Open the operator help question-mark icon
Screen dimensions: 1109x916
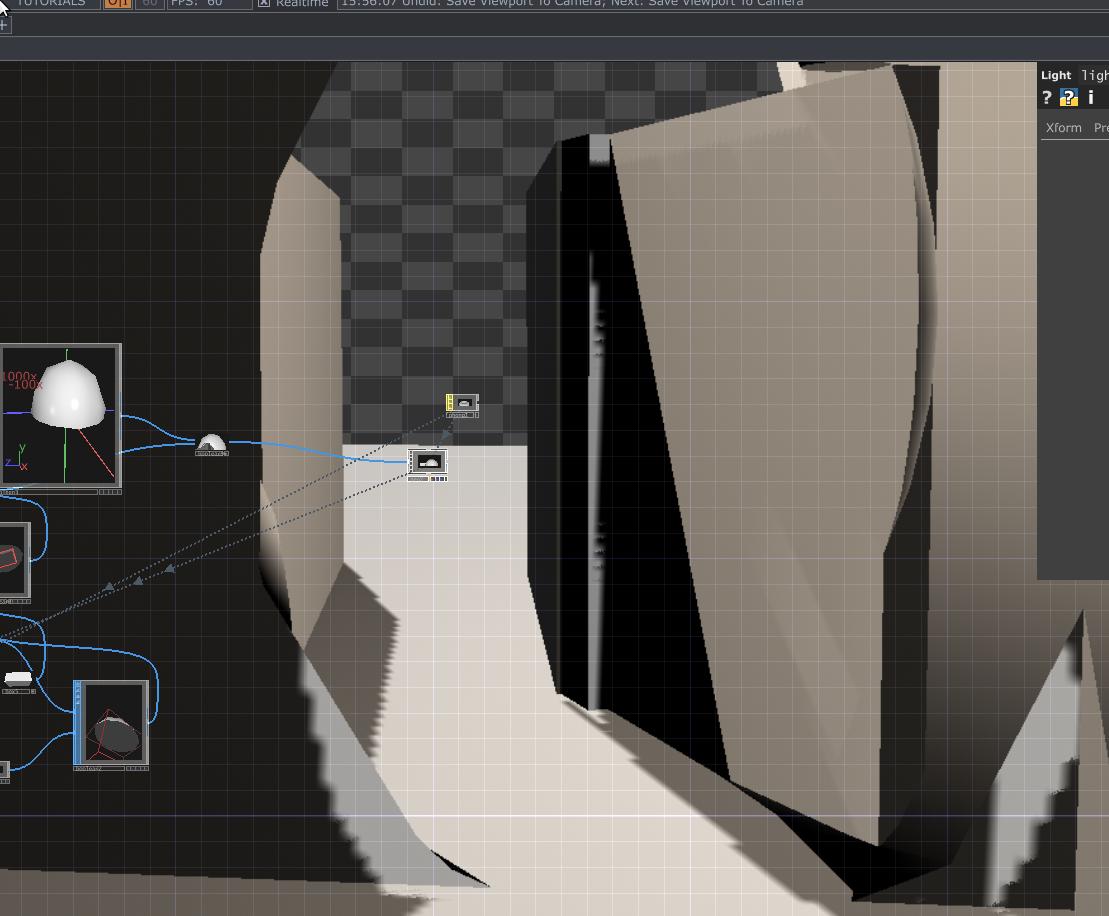point(1047,98)
